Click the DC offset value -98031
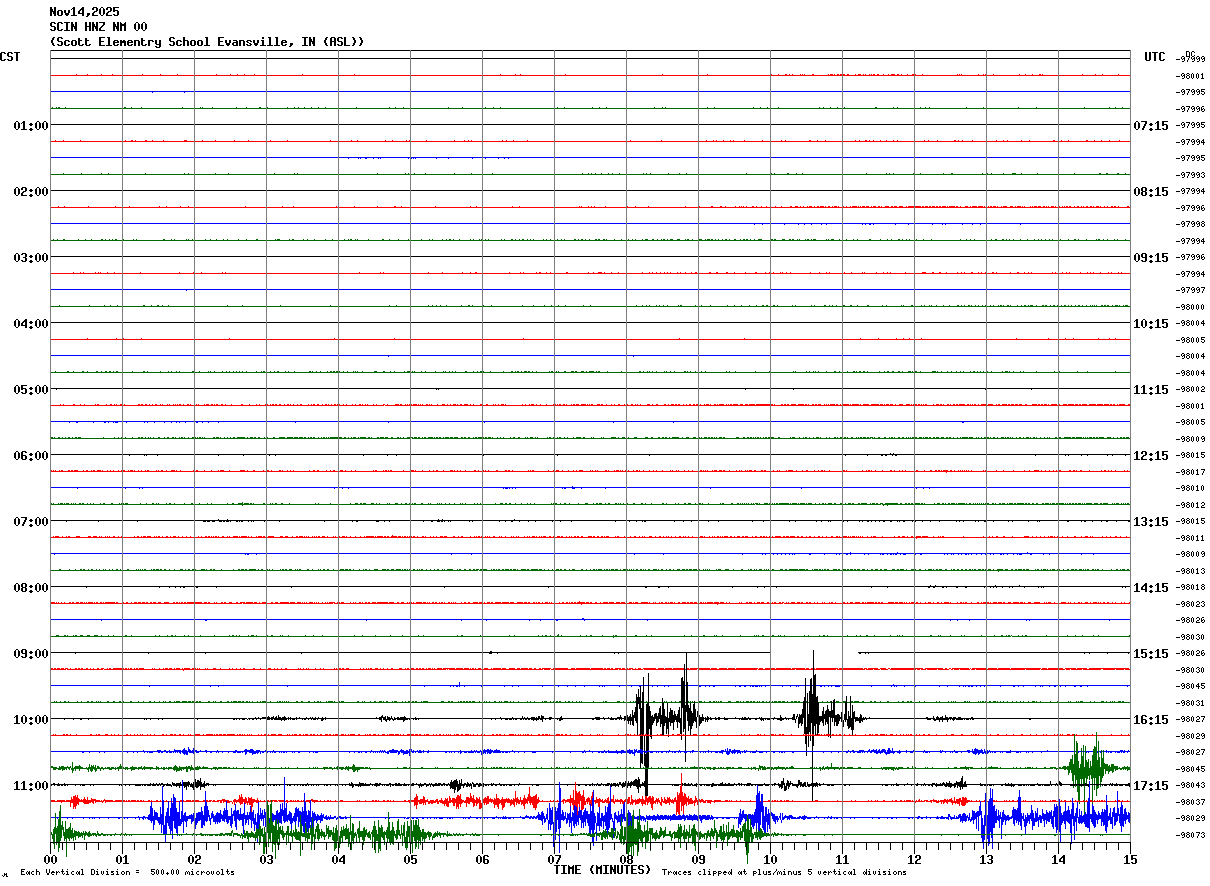1210x886 pixels. coord(1191,703)
